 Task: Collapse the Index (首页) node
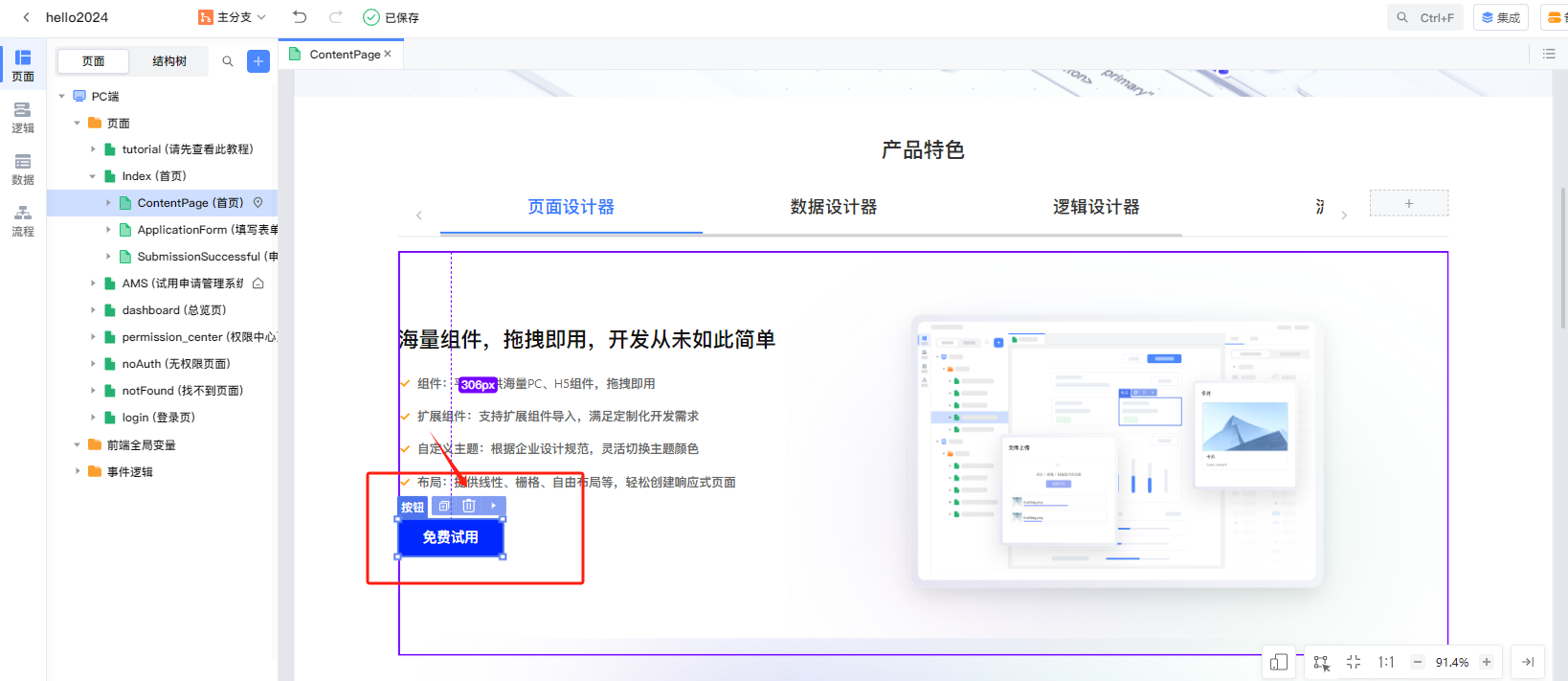click(93, 176)
